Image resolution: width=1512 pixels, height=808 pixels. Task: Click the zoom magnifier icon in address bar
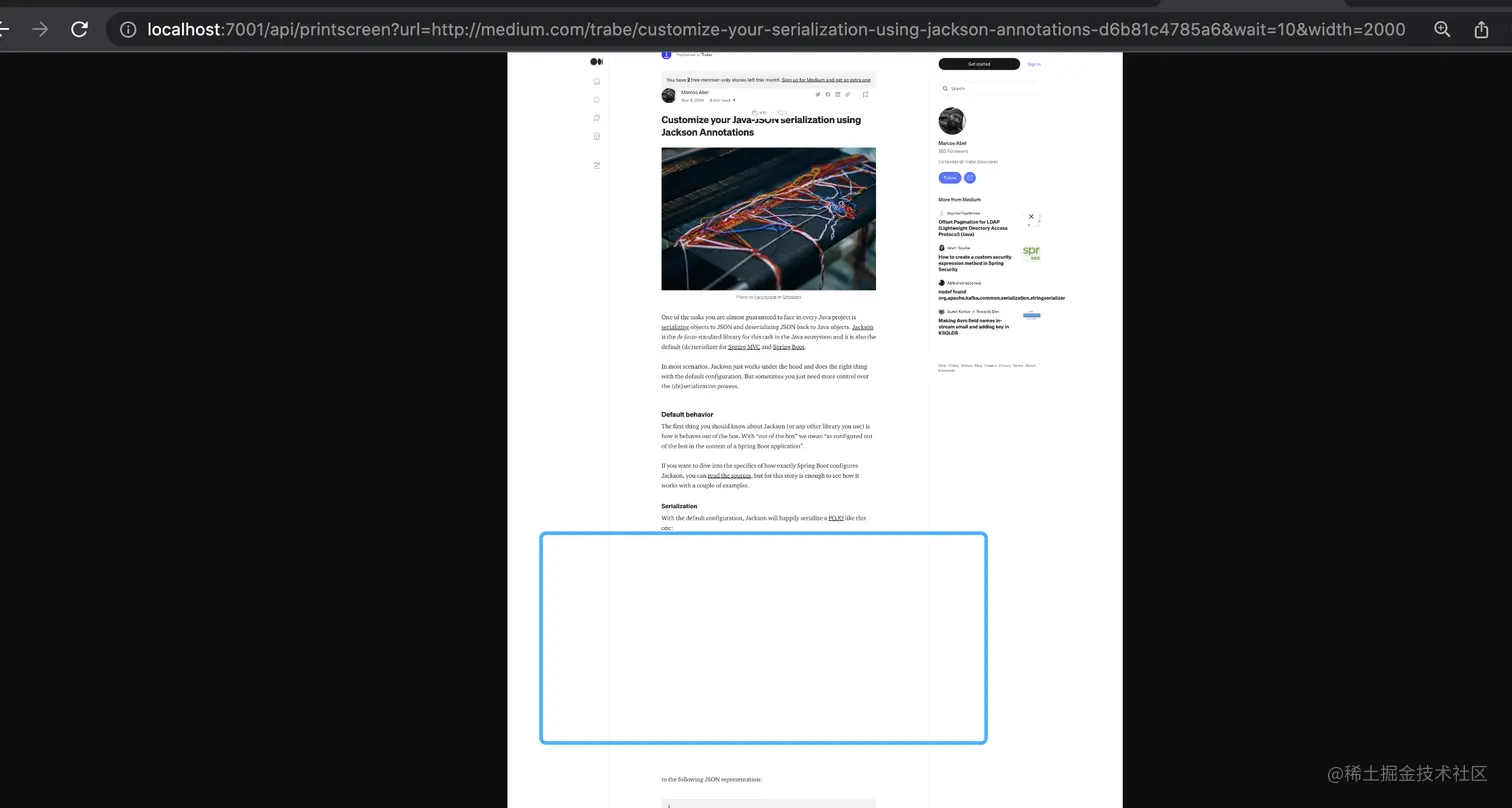point(1442,30)
